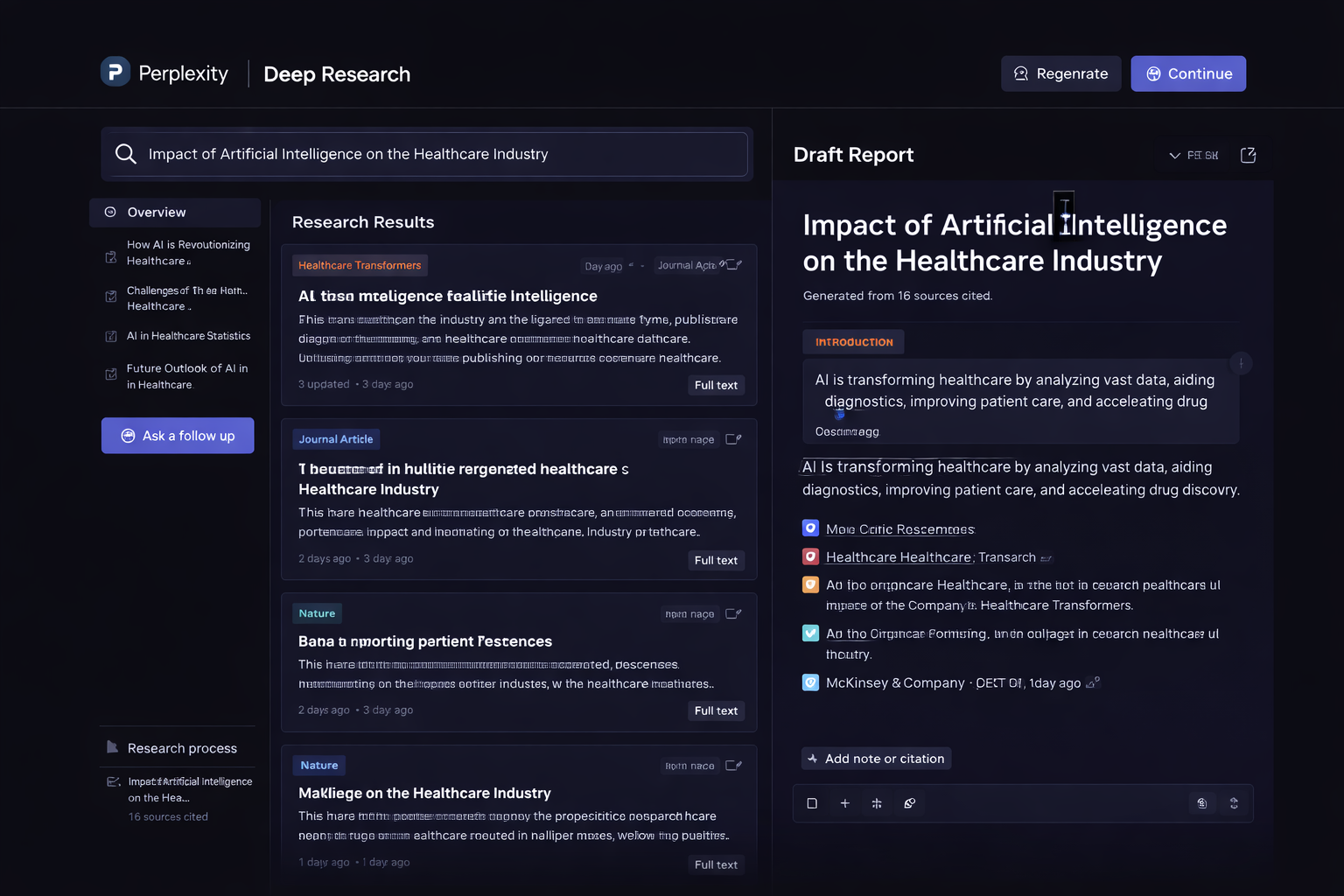Click Add note or citation
This screenshot has height=896, width=1344.
pyautogui.click(x=875, y=758)
